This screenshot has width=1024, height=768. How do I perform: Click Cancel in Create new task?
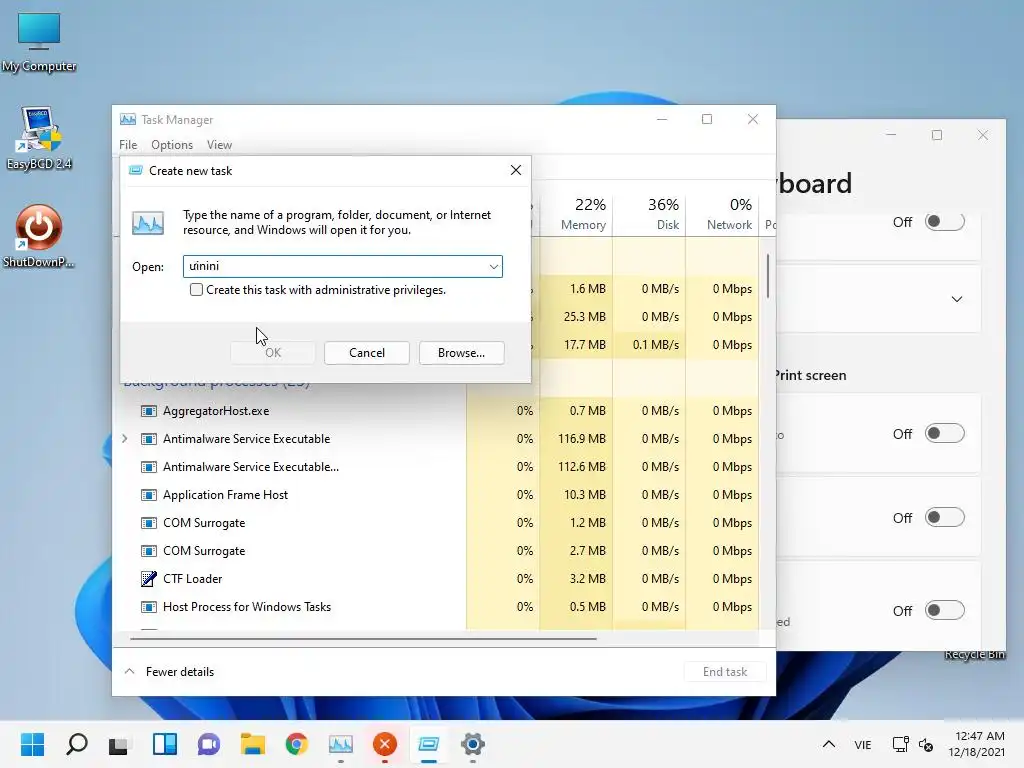(x=367, y=353)
